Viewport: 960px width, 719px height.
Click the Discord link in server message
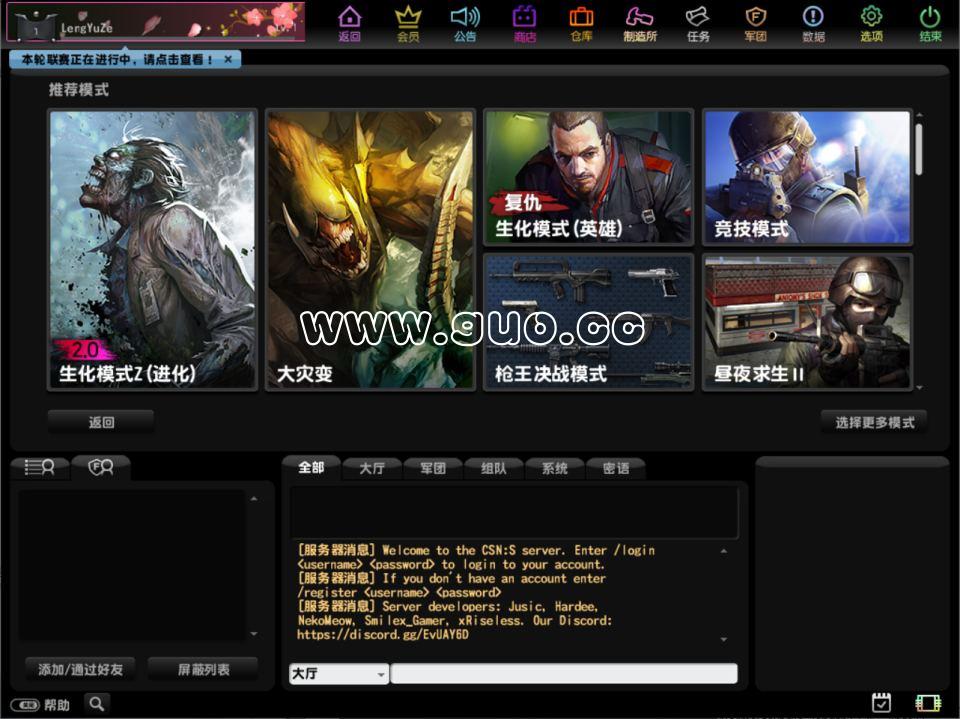pos(383,635)
